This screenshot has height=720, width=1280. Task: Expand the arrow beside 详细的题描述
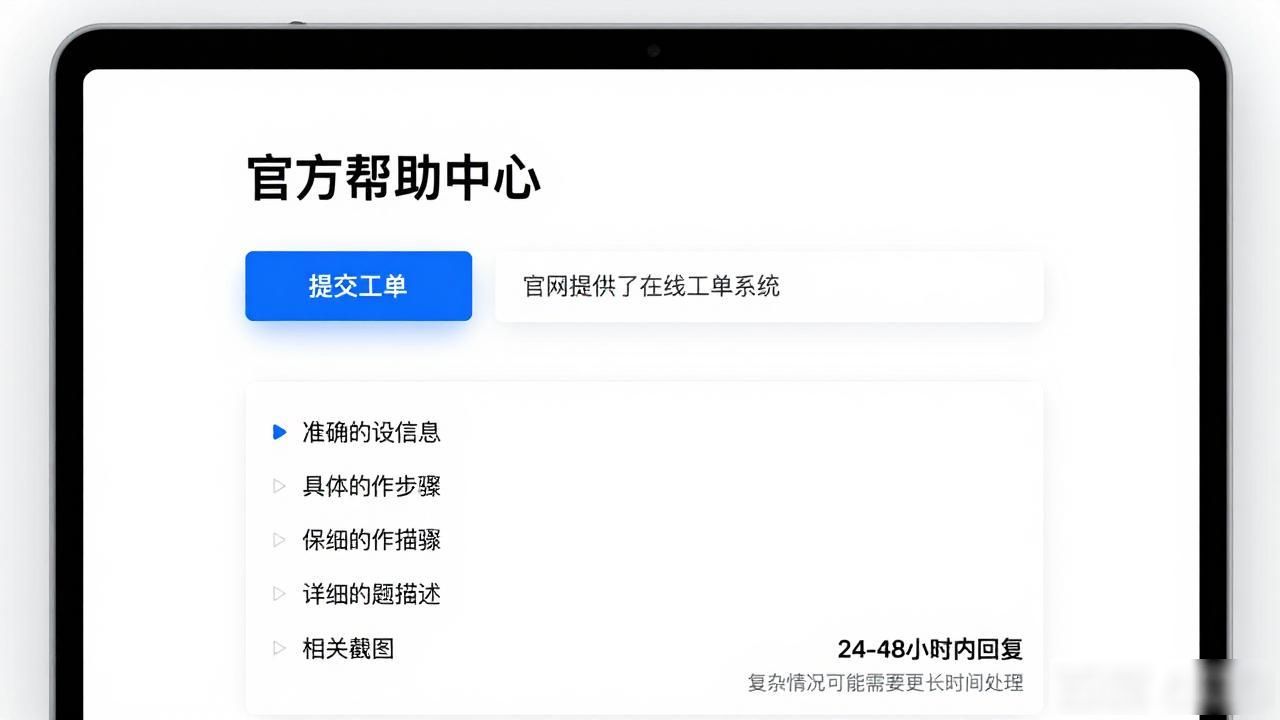280,594
